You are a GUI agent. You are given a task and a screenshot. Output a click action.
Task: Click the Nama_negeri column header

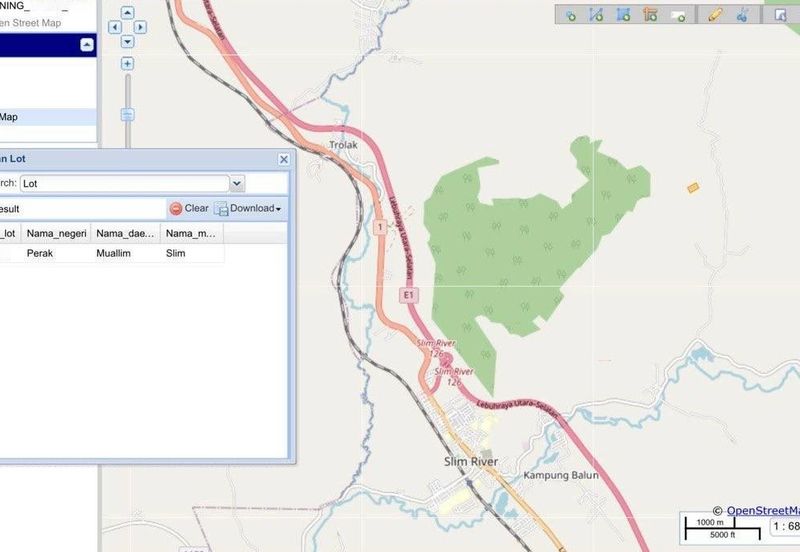57,233
